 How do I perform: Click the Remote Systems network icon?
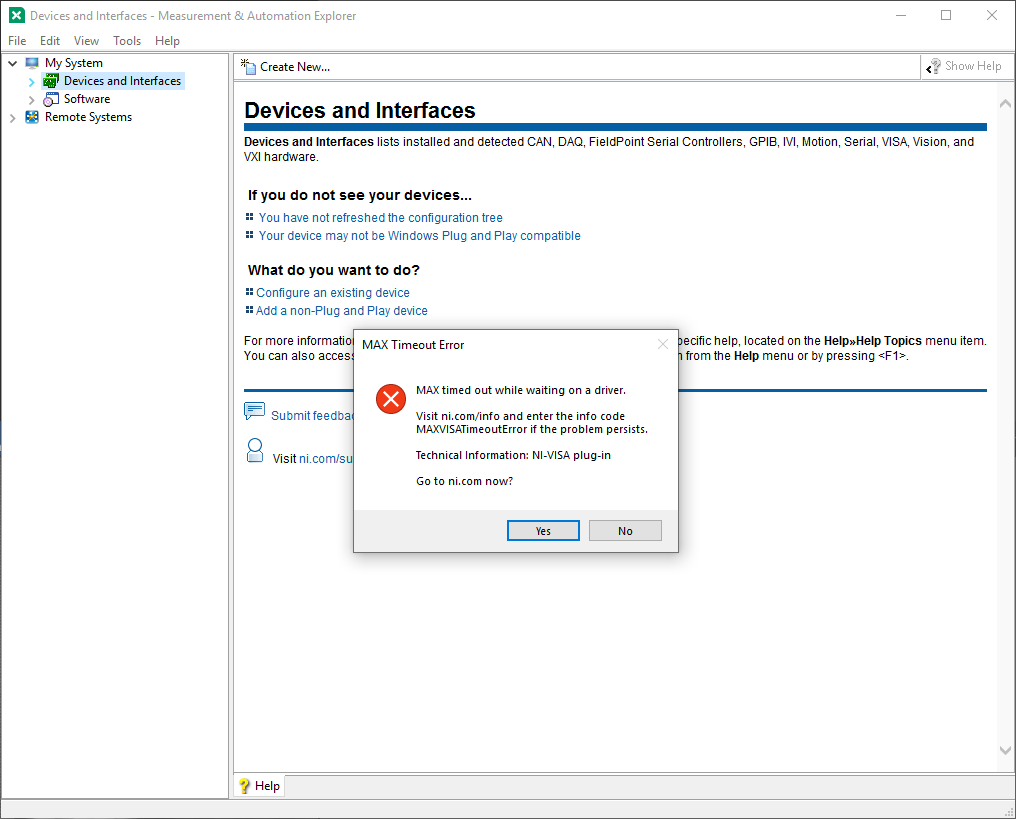pos(32,117)
